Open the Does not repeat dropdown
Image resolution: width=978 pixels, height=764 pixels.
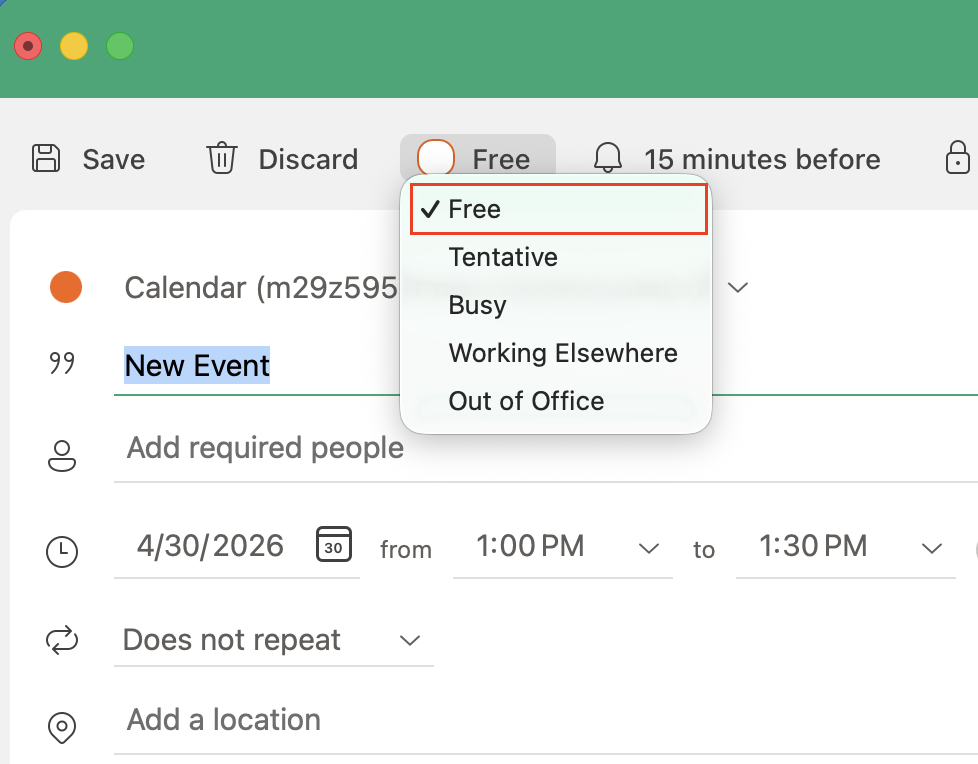pos(274,640)
